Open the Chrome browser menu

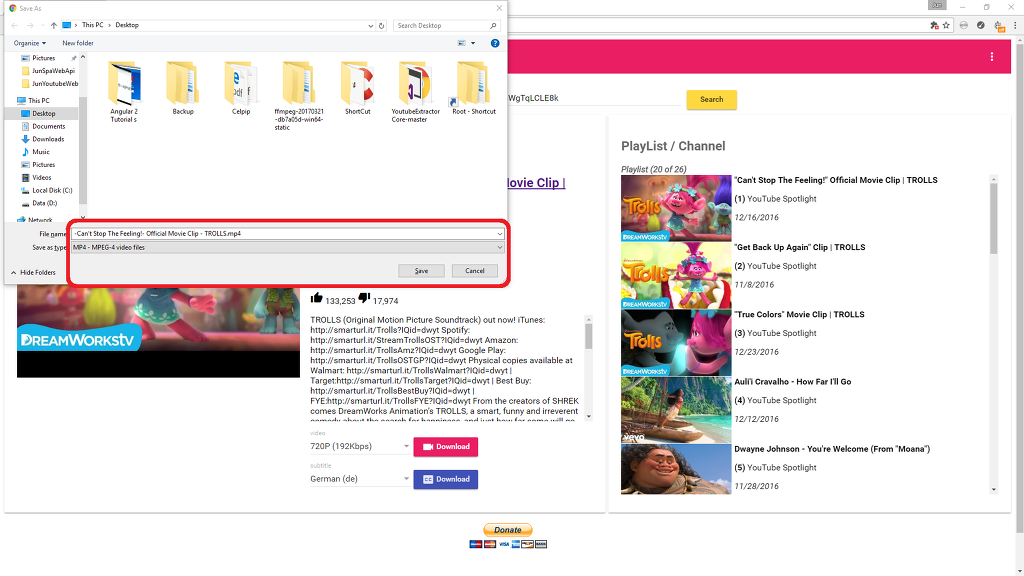coord(1016,25)
